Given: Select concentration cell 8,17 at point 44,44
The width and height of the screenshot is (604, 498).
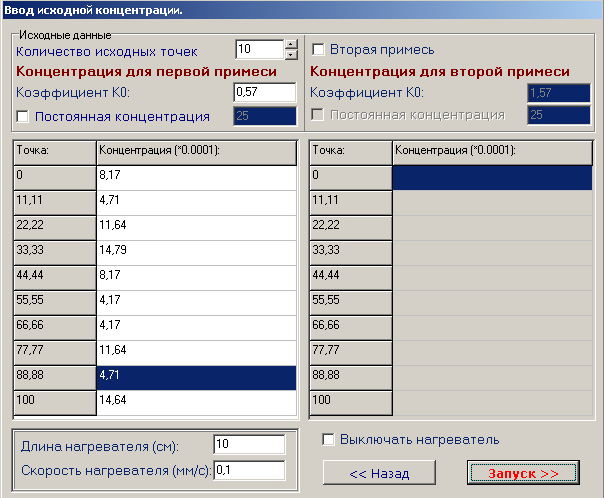Looking at the screenshot, I should 196,278.
